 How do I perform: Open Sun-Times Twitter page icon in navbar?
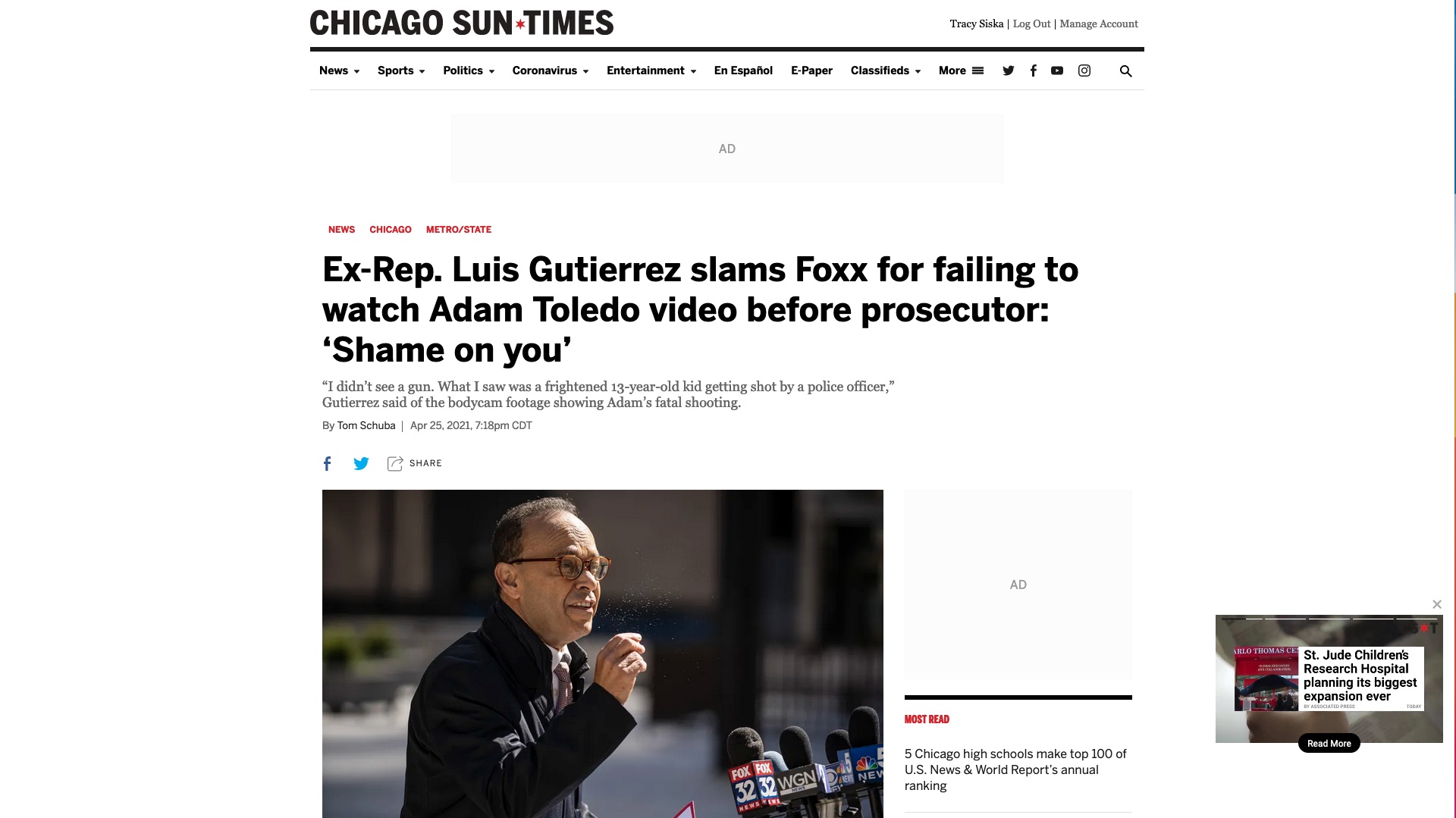pos(1008,71)
